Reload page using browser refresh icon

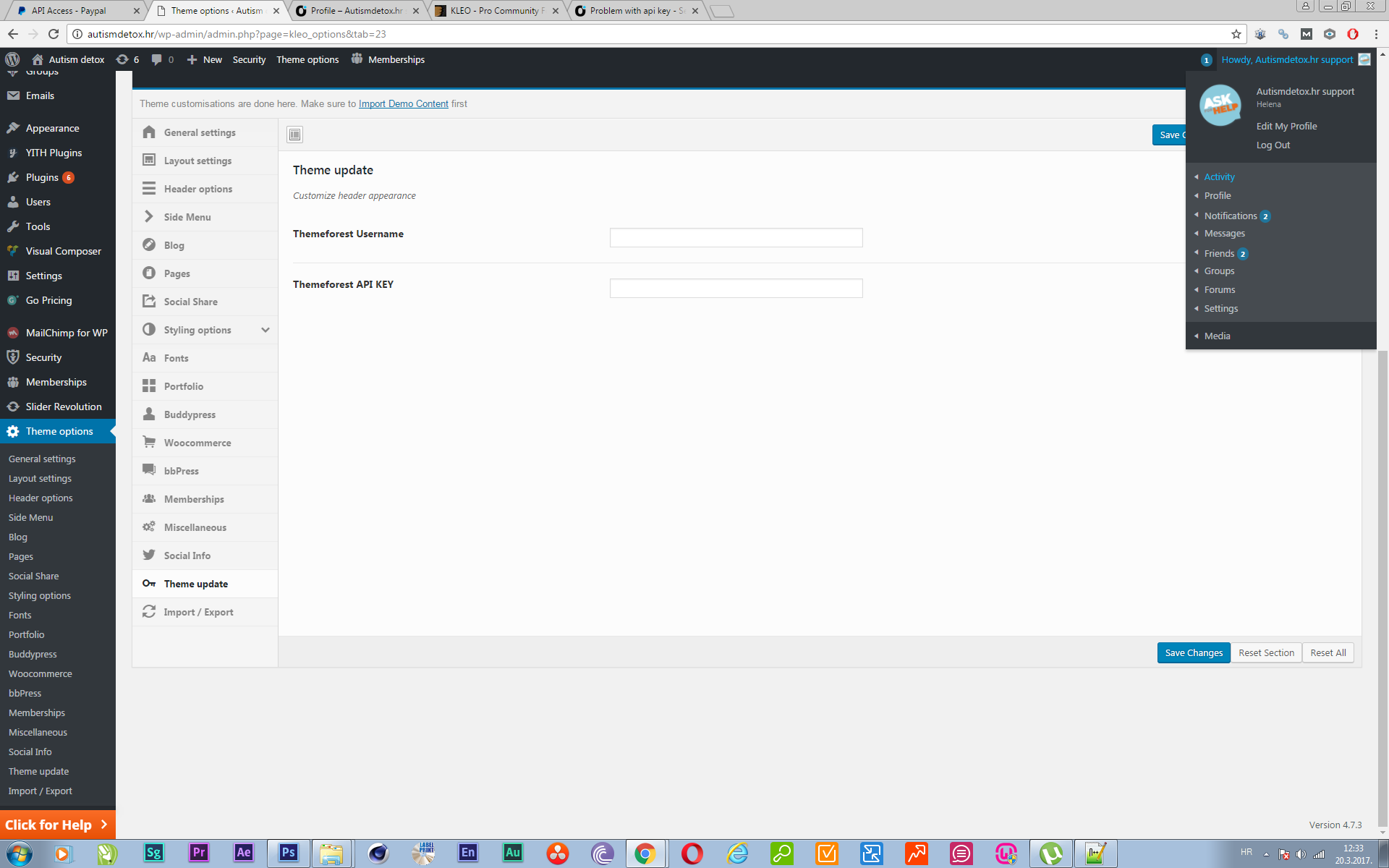(54, 34)
